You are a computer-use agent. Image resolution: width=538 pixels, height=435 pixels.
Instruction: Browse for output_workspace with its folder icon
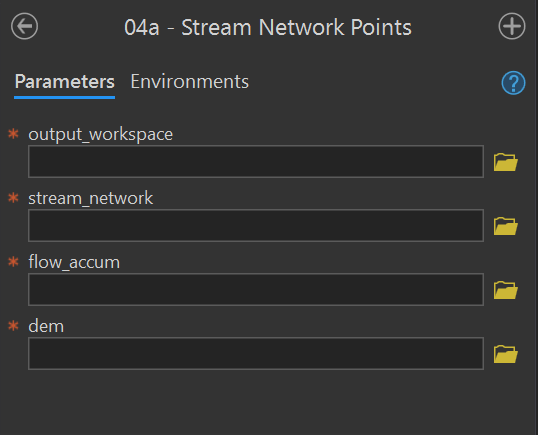pos(505,162)
